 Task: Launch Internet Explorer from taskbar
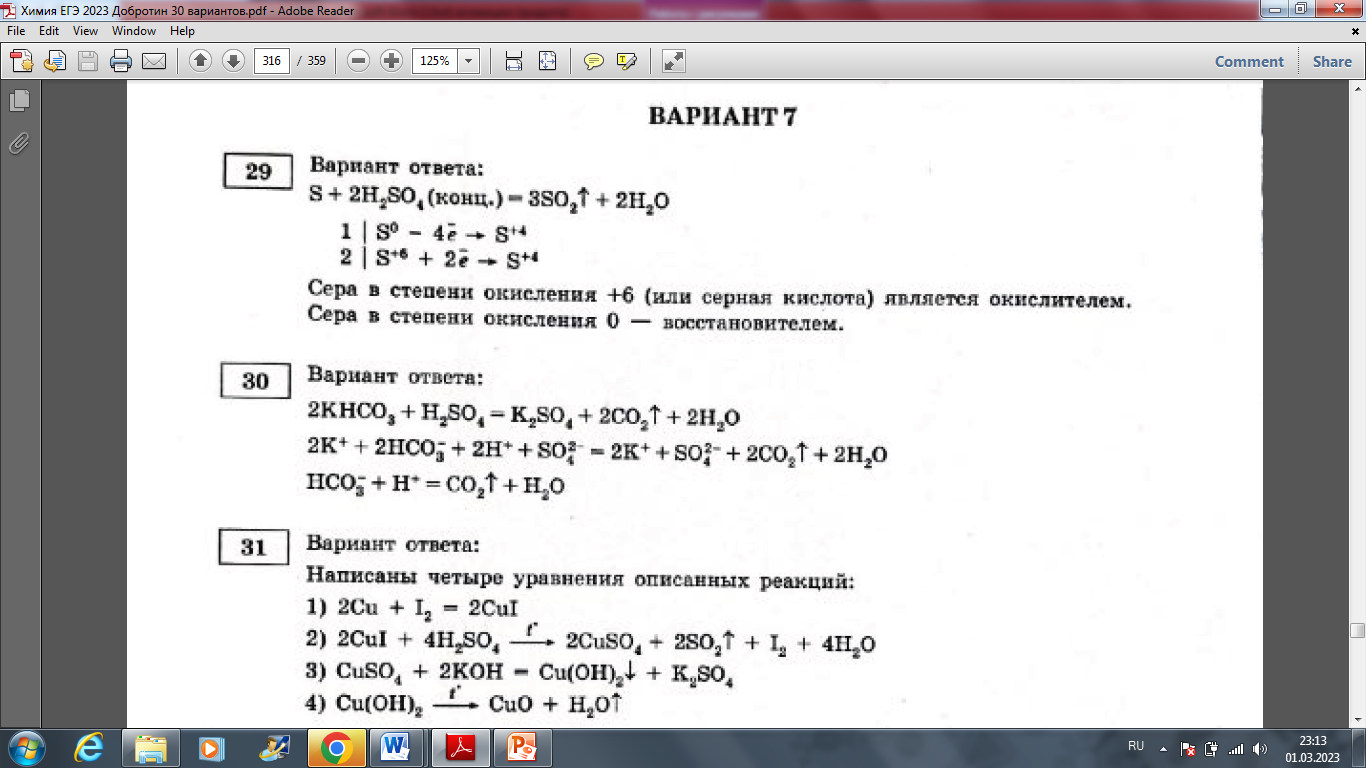point(89,747)
